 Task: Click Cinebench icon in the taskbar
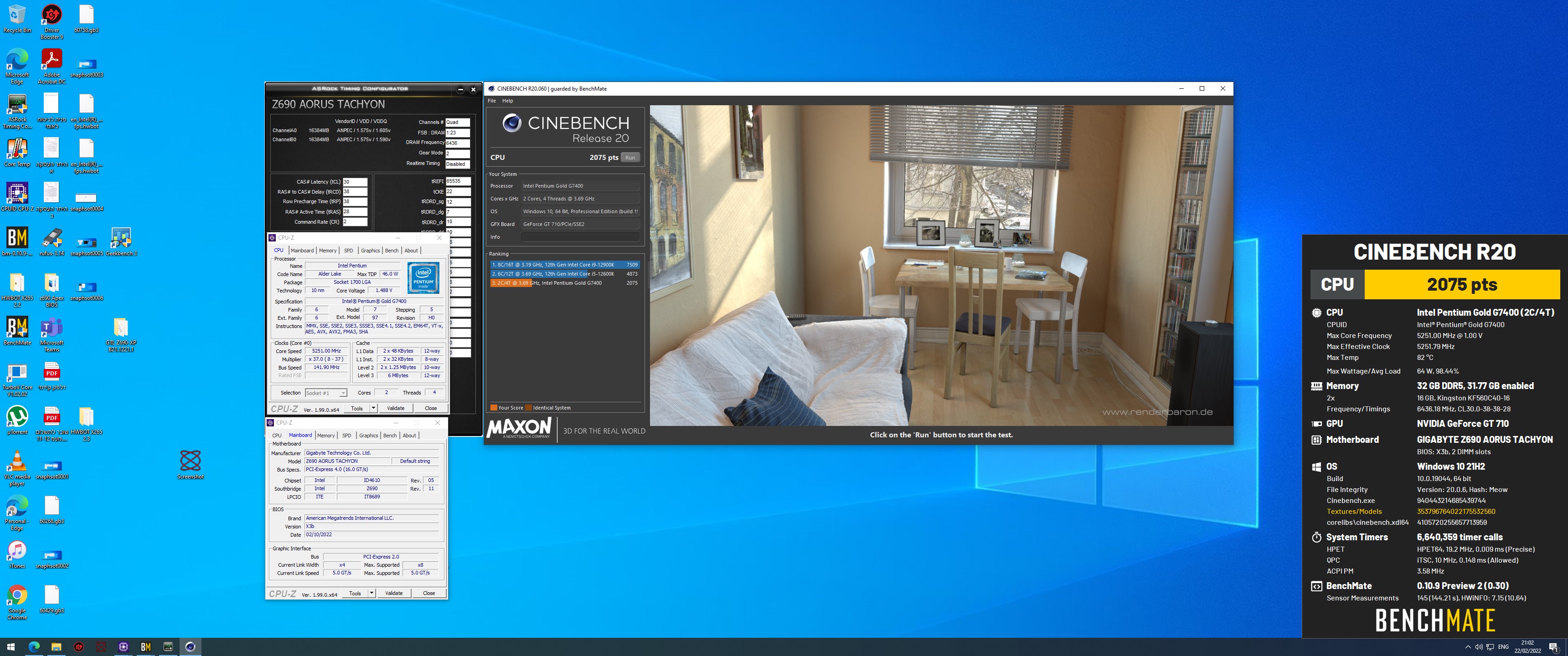point(190,646)
